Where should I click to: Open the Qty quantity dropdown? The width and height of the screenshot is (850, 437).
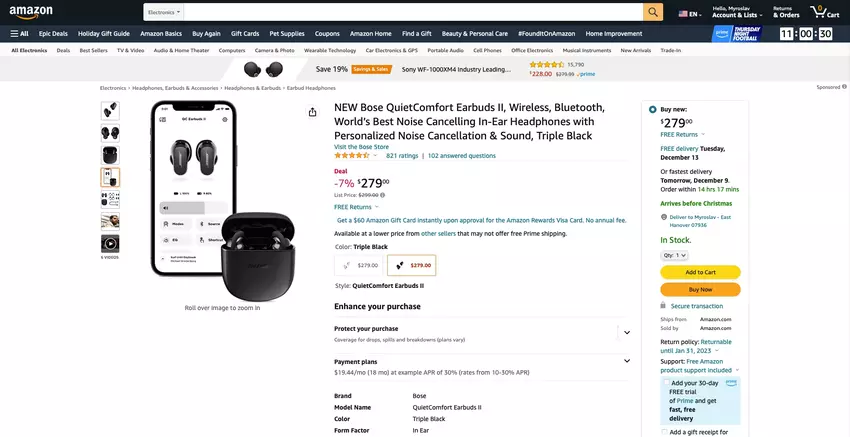(676, 255)
